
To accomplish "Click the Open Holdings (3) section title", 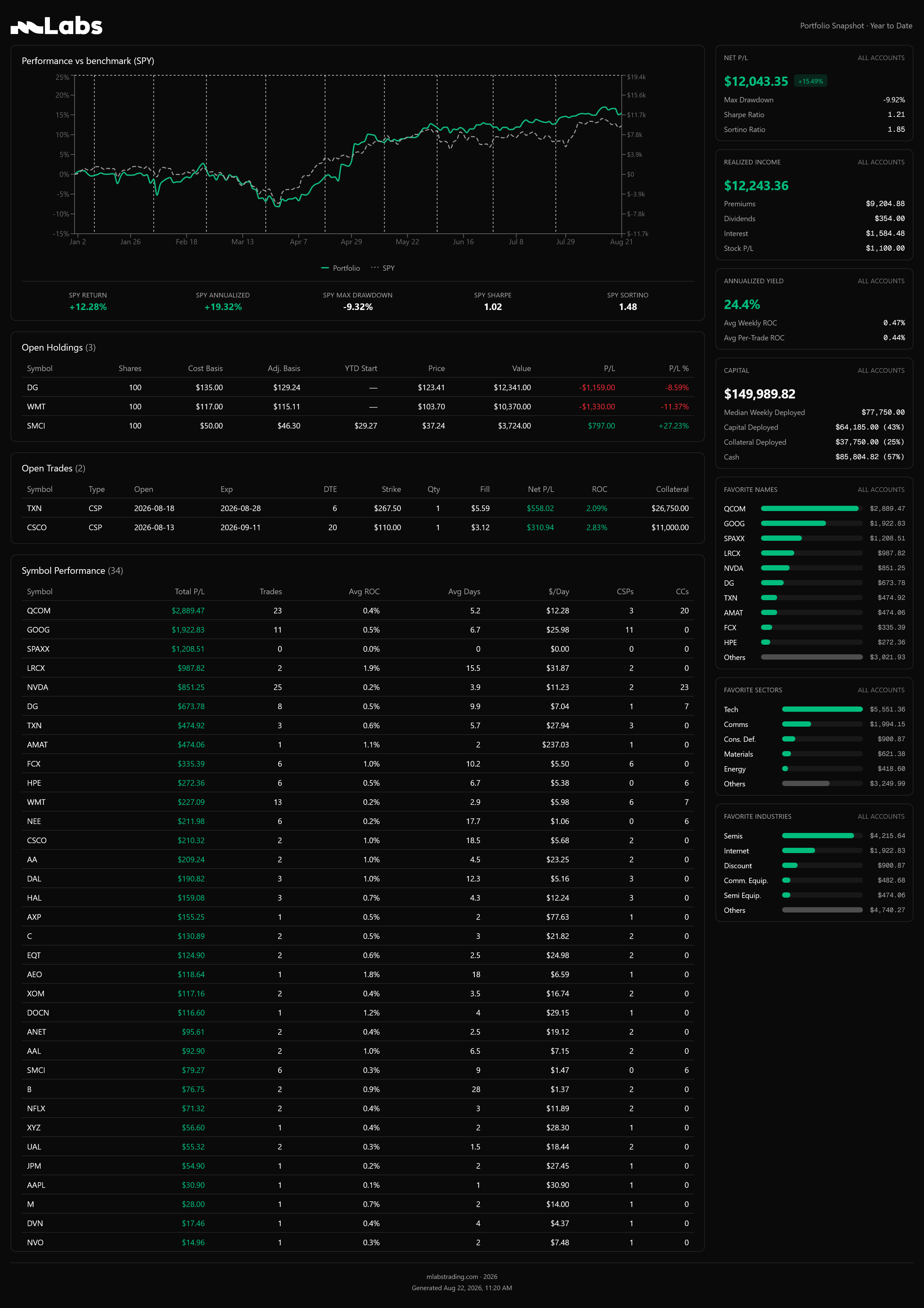I will (x=59, y=348).
